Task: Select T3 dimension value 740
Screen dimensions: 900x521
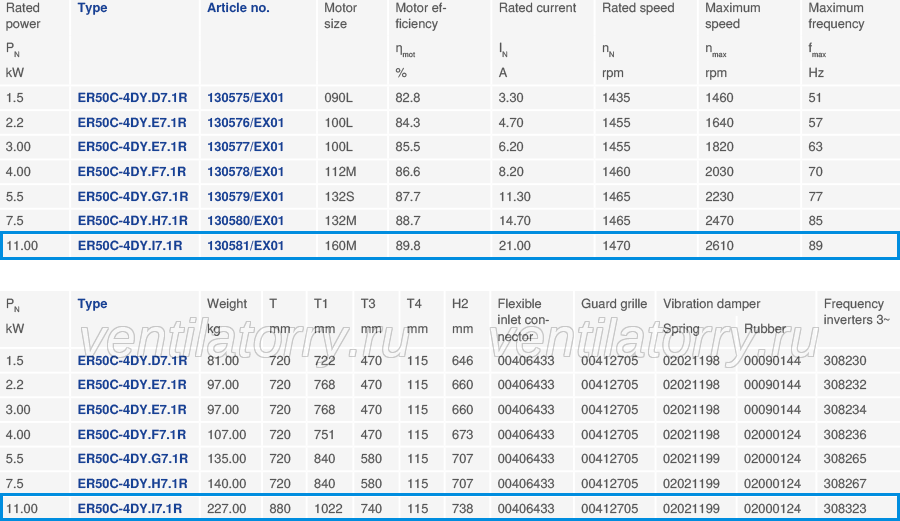Action: click(371, 509)
